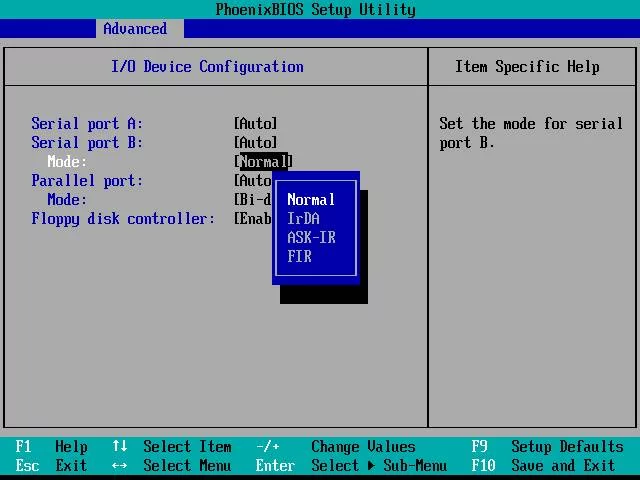
Task: Click the -/+ Change Values hint
Action: 336,447
